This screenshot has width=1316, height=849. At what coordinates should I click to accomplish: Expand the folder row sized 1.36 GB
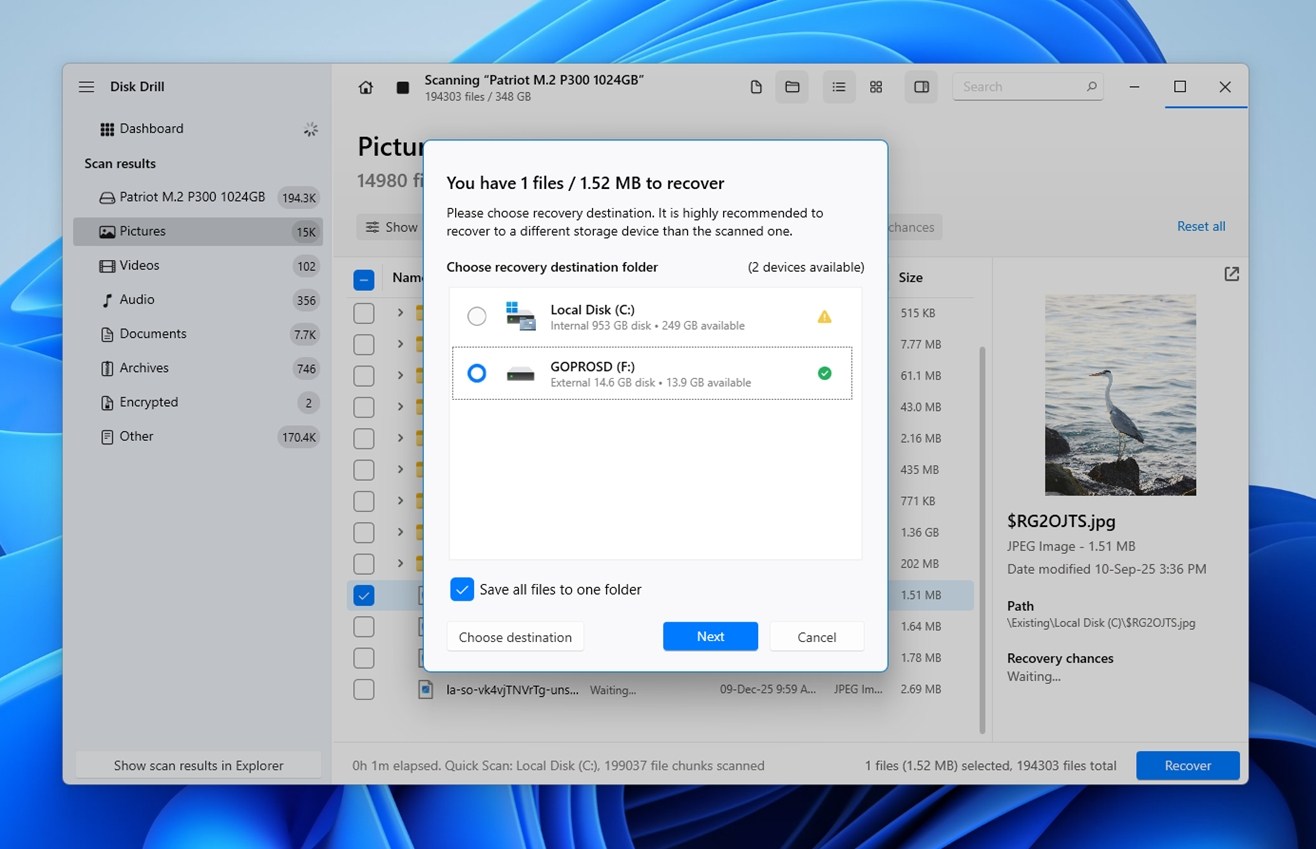[400, 532]
